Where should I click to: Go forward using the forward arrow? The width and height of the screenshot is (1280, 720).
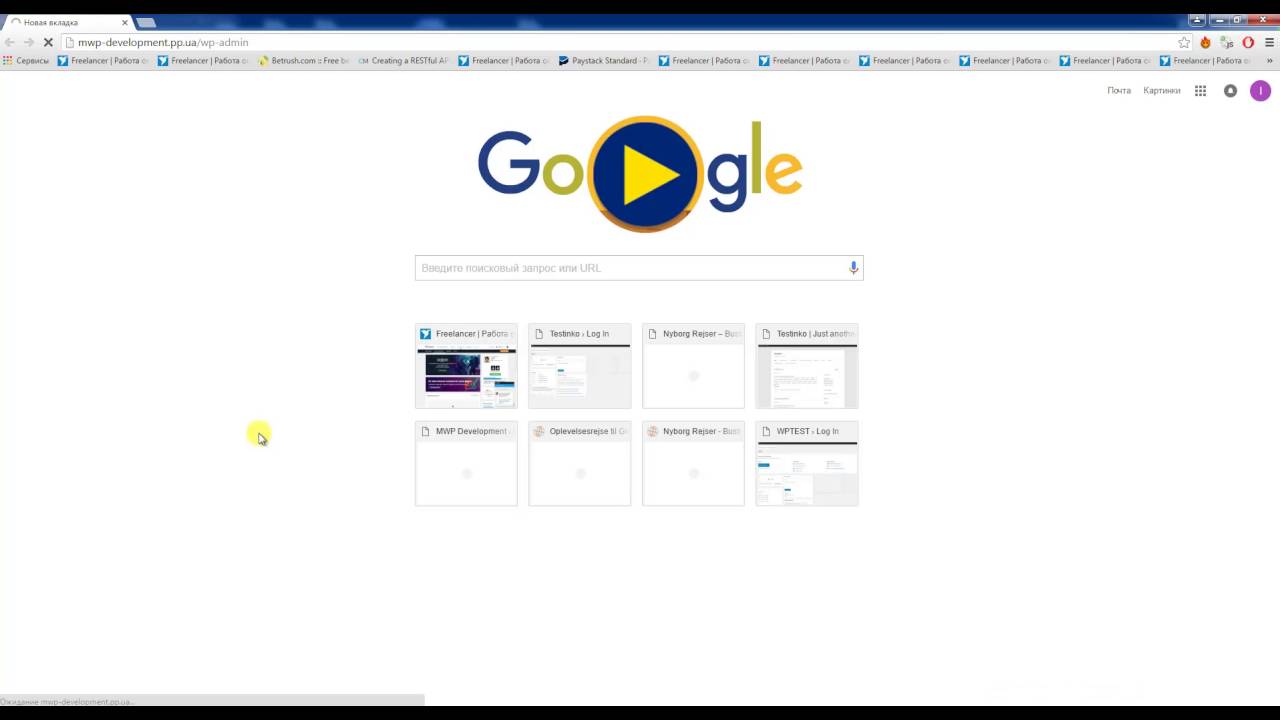(29, 43)
